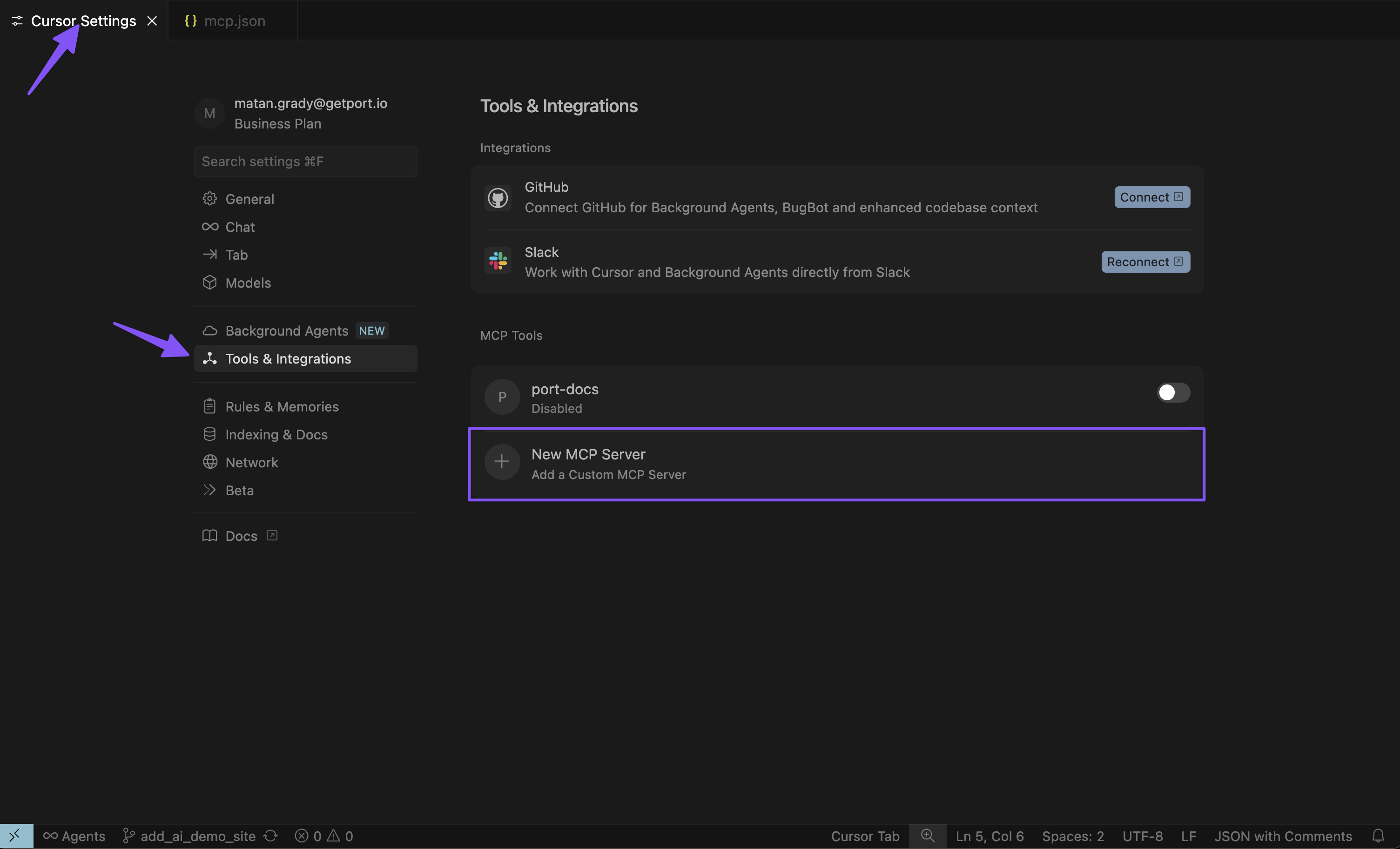Open Agents from the status bar

[74, 836]
